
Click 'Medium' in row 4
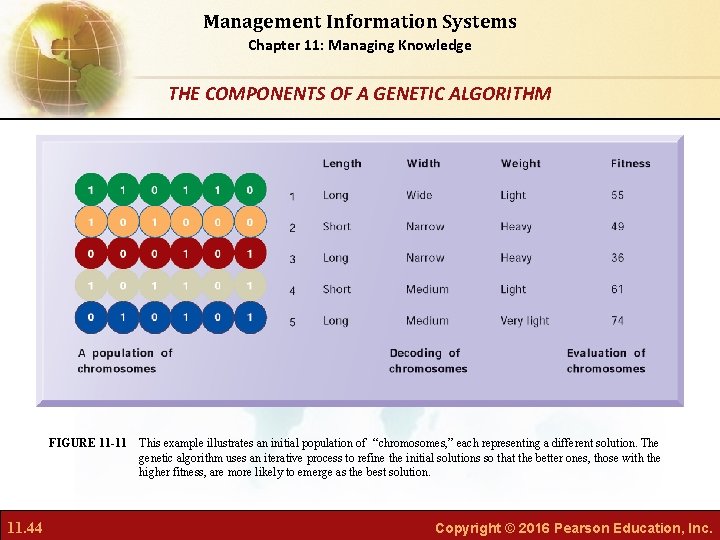pyautogui.click(x=427, y=289)
